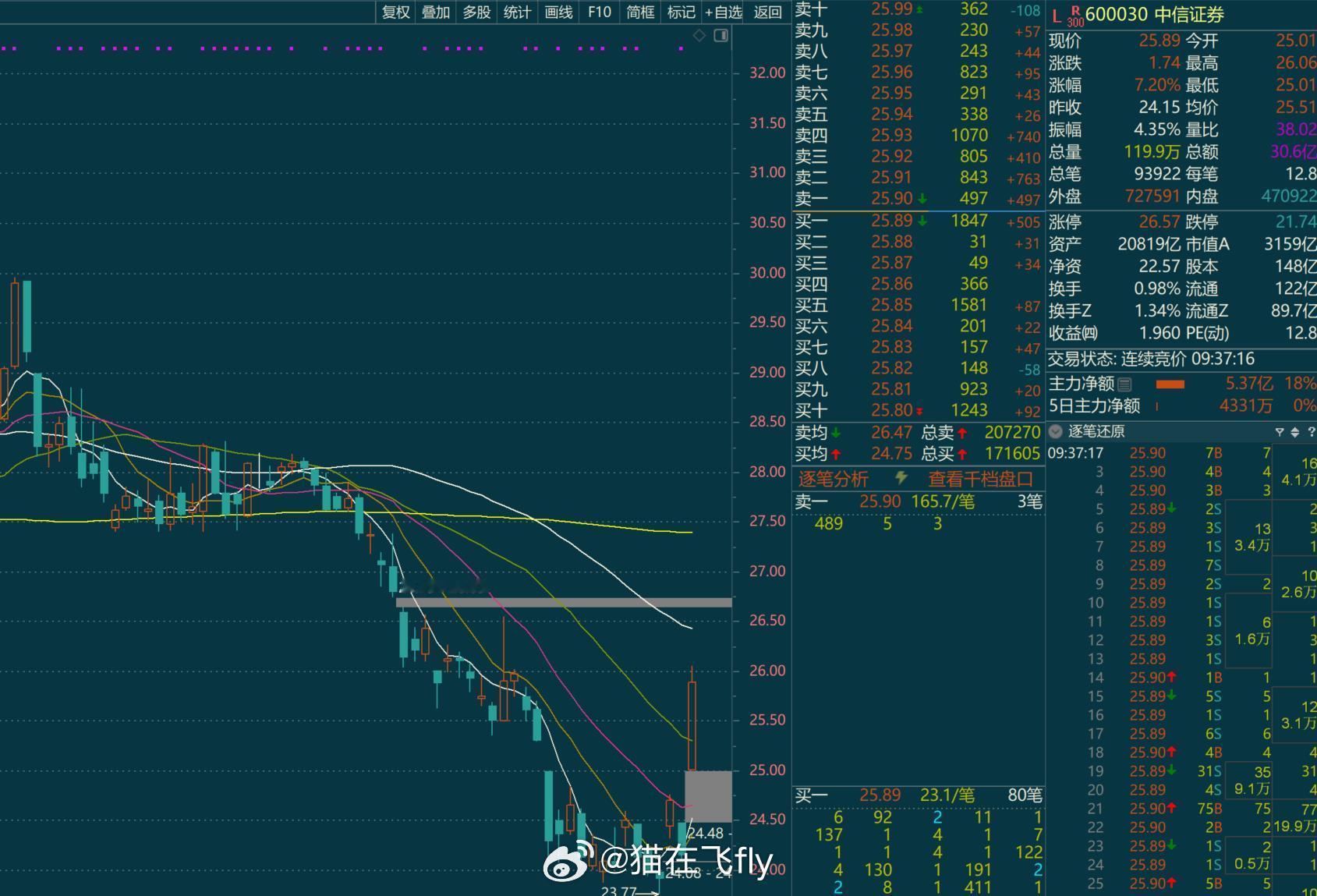Select the diamond marker icon above the chart

pyautogui.click(x=699, y=35)
